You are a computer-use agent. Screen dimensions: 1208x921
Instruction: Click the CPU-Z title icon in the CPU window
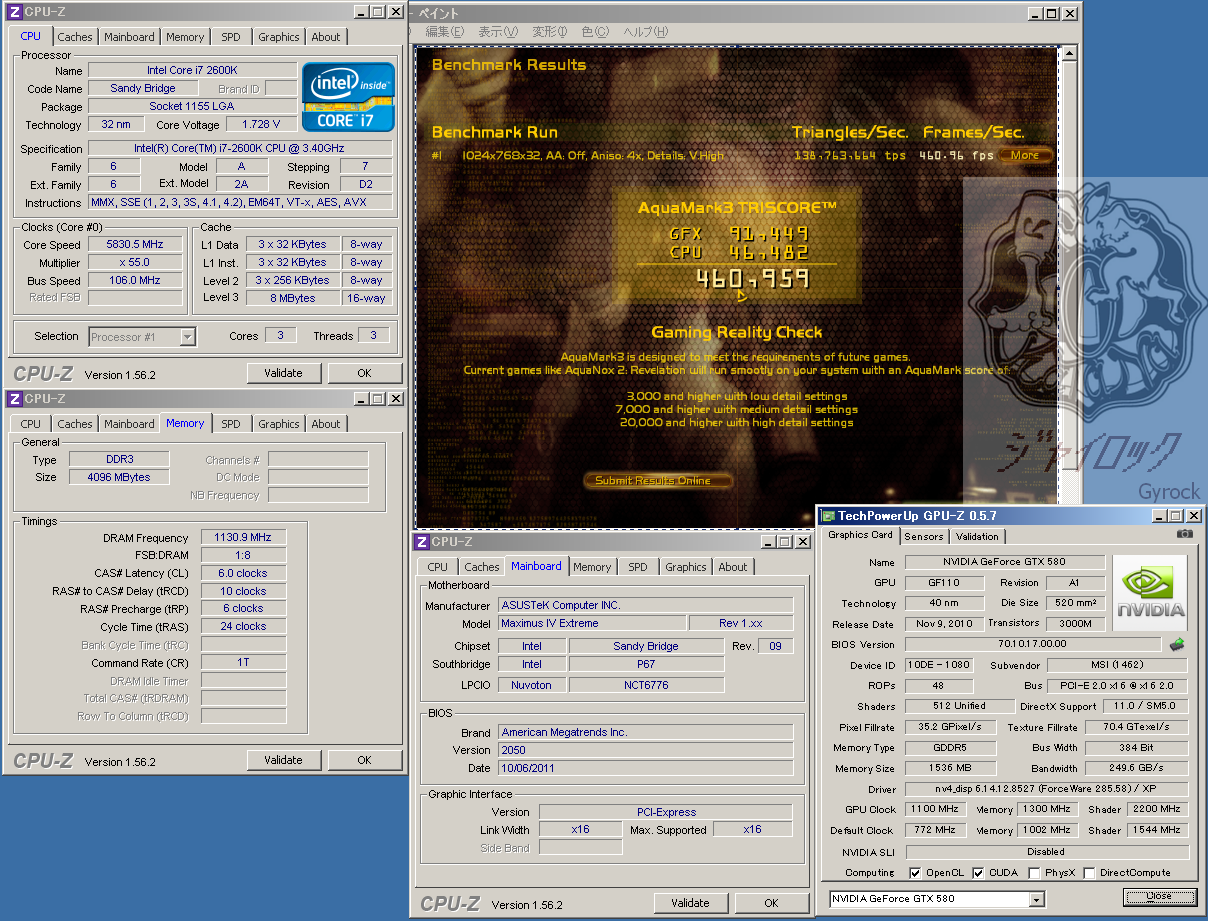(x=14, y=12)
